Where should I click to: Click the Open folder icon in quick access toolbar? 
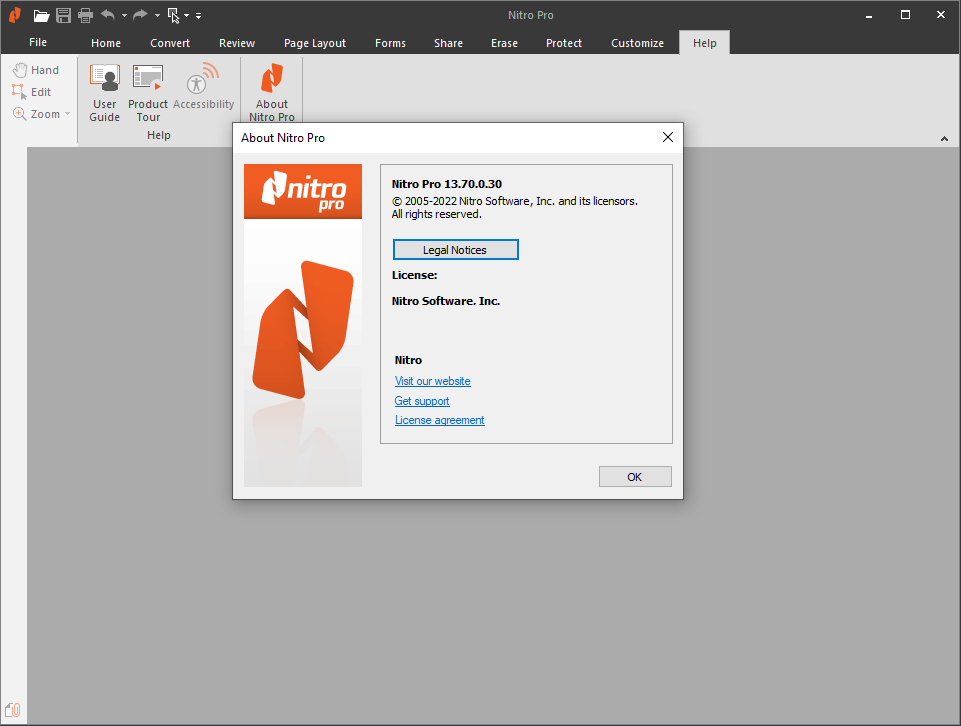[41, 15]
